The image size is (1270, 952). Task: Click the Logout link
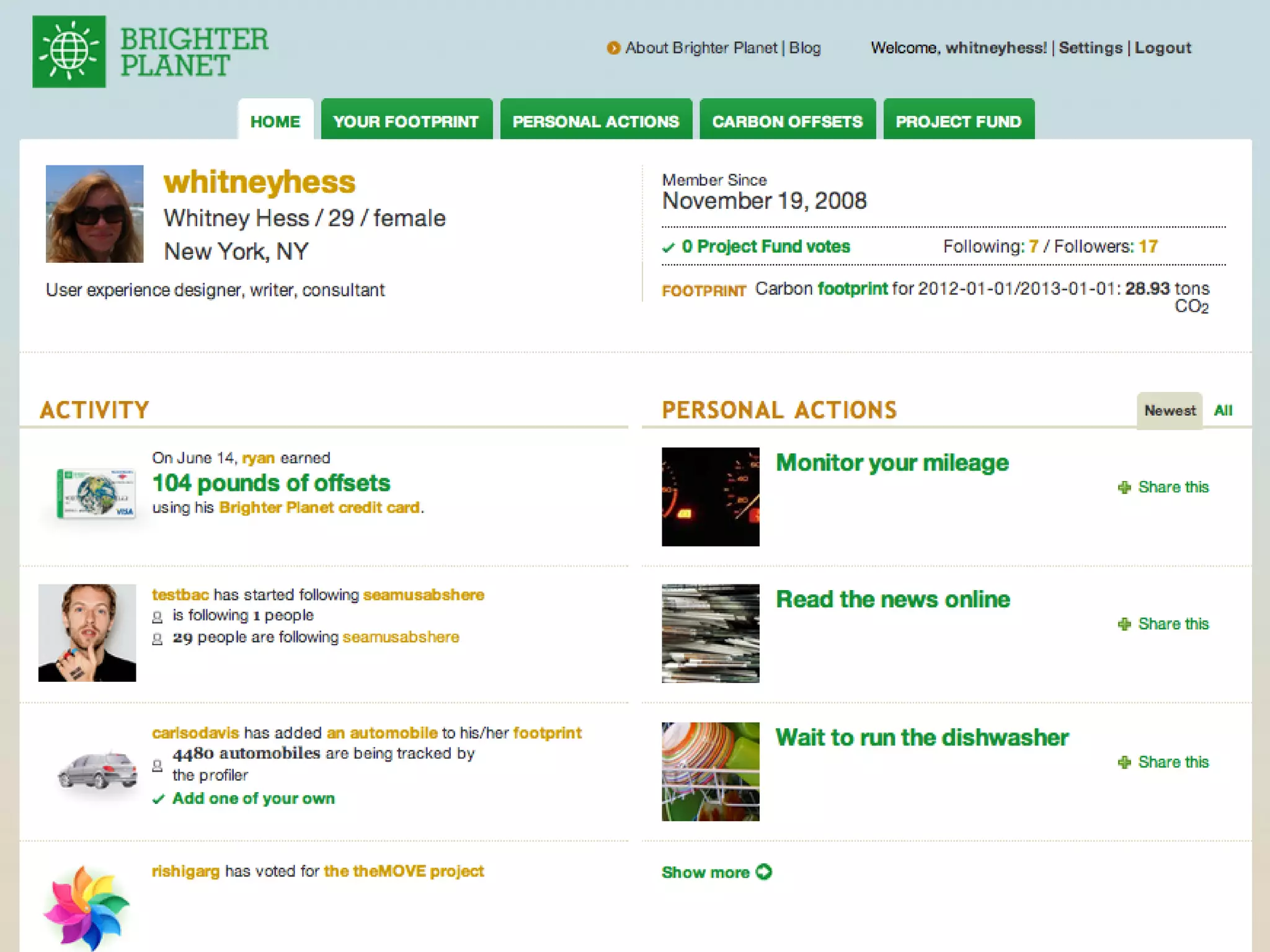tap(1163, 48)
